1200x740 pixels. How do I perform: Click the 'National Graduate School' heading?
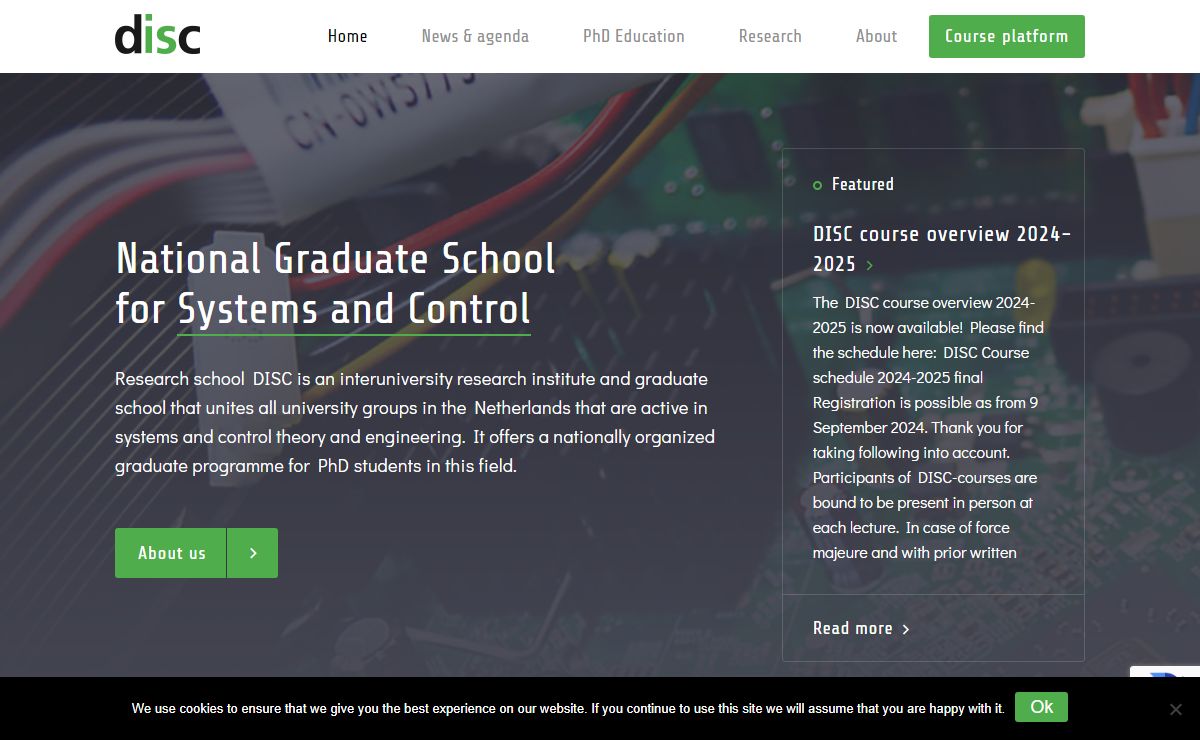click(335, 258)
